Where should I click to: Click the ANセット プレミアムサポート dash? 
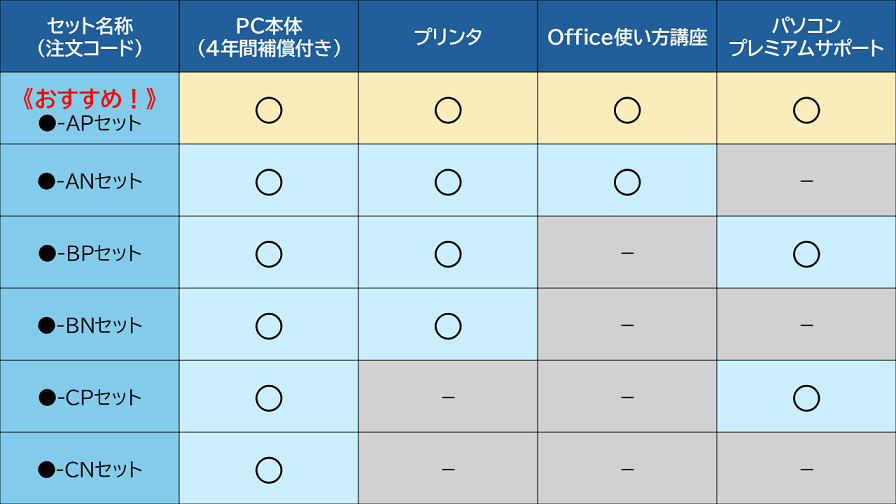coord(806,182)
